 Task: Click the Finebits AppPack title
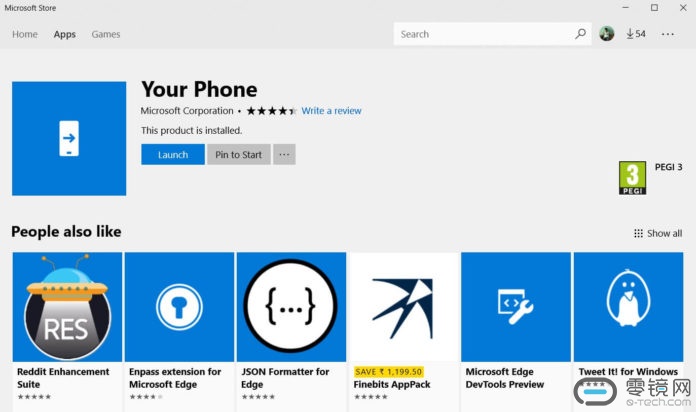tap(392, 384)
